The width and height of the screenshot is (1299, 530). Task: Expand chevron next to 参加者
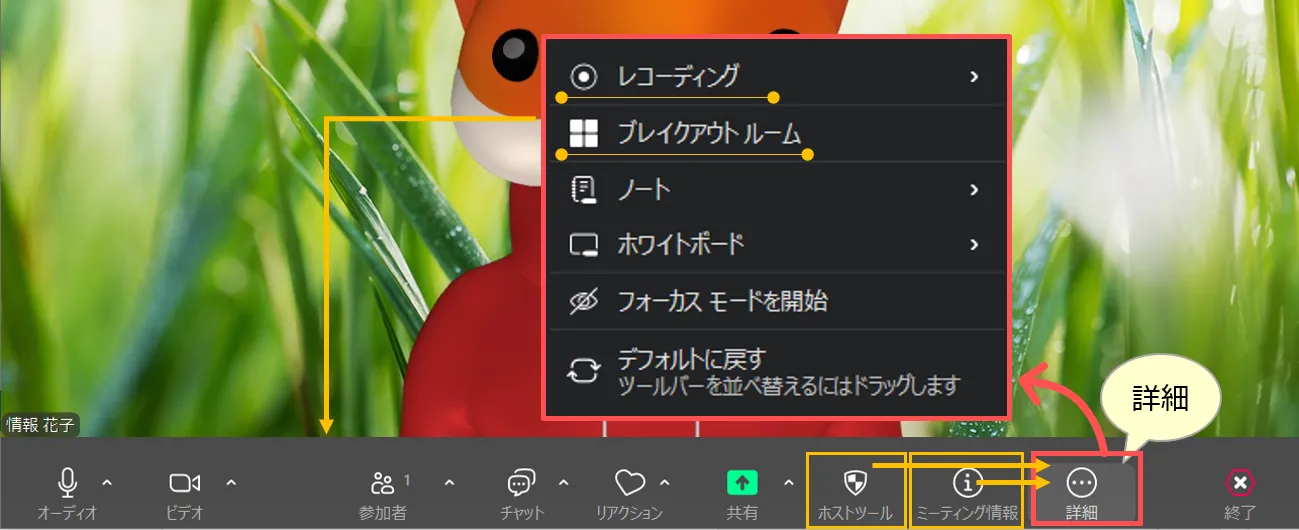coord(449,483)
